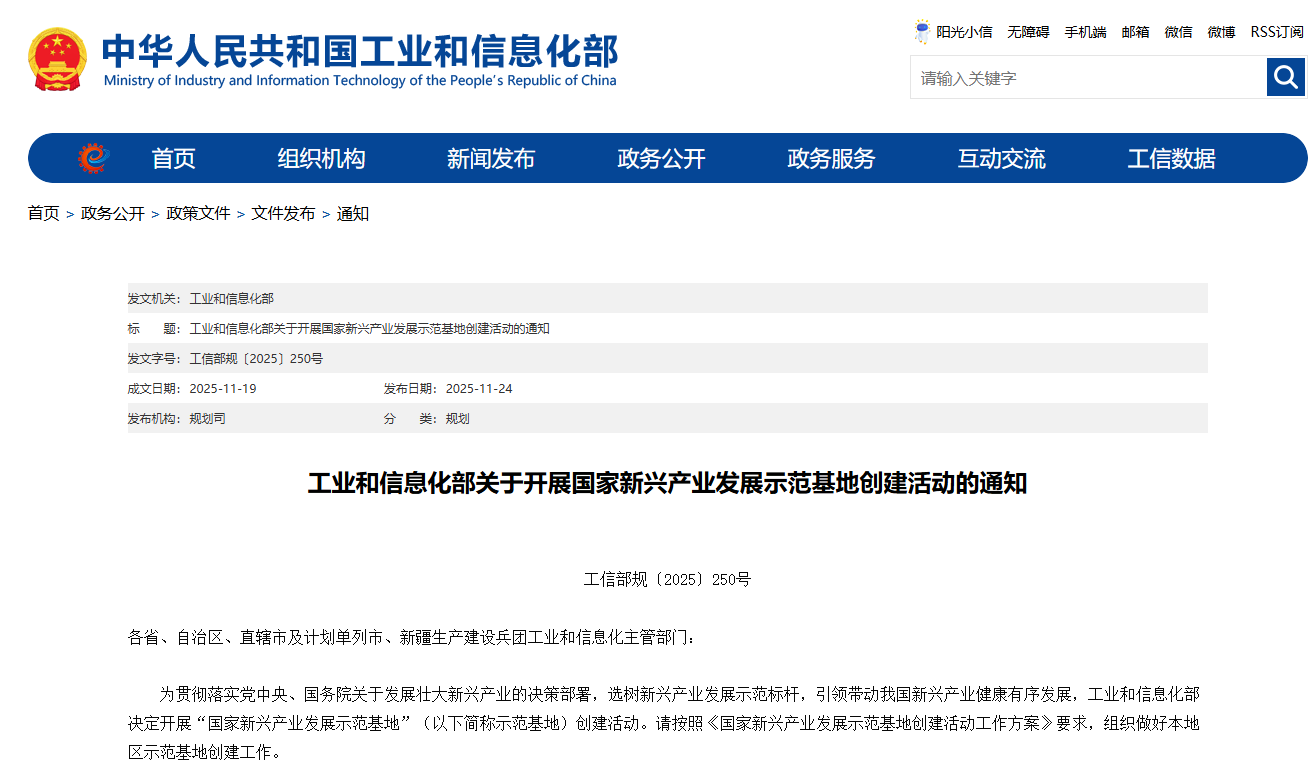Open 政务服务 from the nav bar

831,158
